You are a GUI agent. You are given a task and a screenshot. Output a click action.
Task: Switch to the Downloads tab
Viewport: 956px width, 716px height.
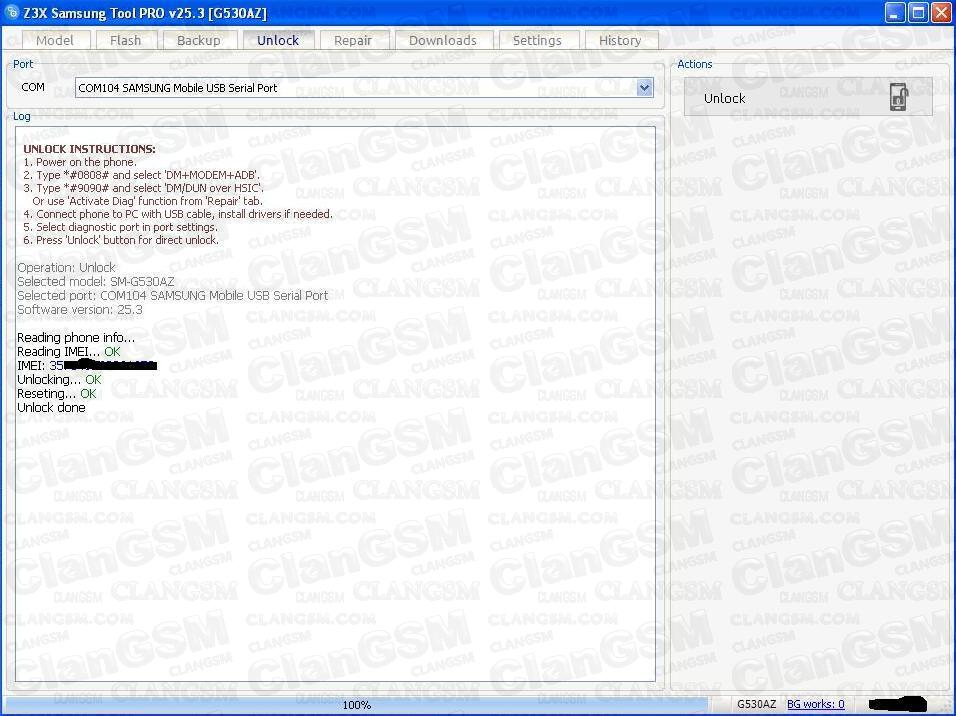[x=443, y=40]
